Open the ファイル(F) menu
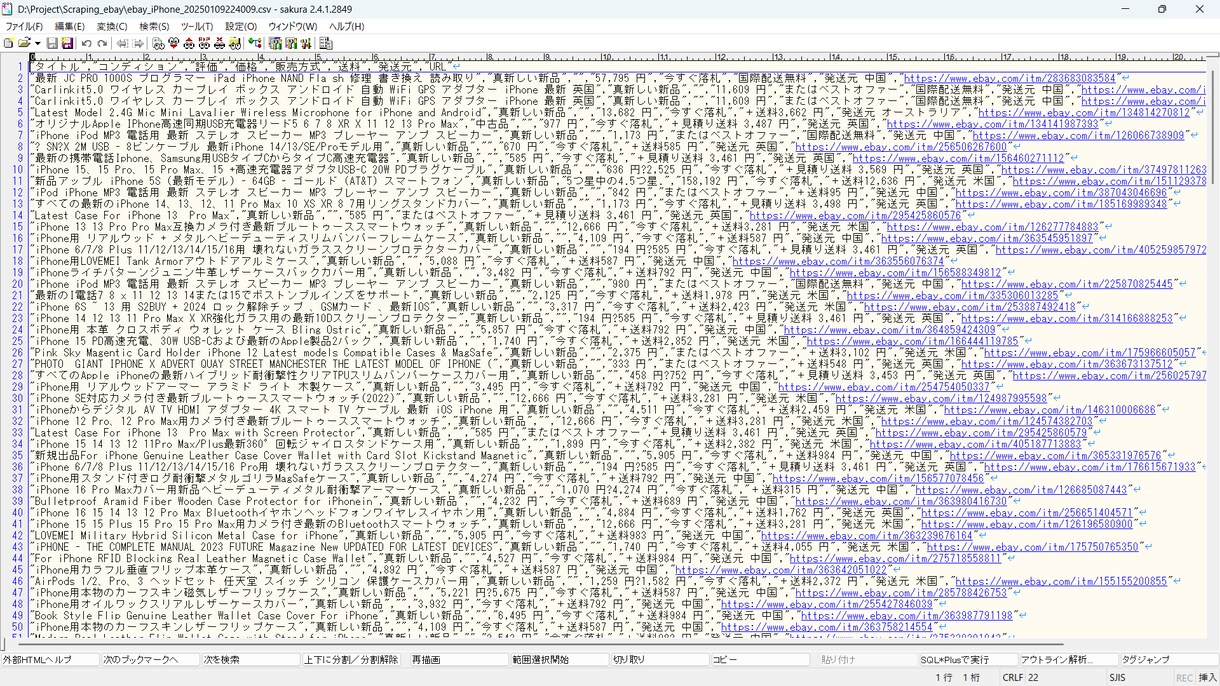Viewport: 1220px width, 686px height. [24, 27]
